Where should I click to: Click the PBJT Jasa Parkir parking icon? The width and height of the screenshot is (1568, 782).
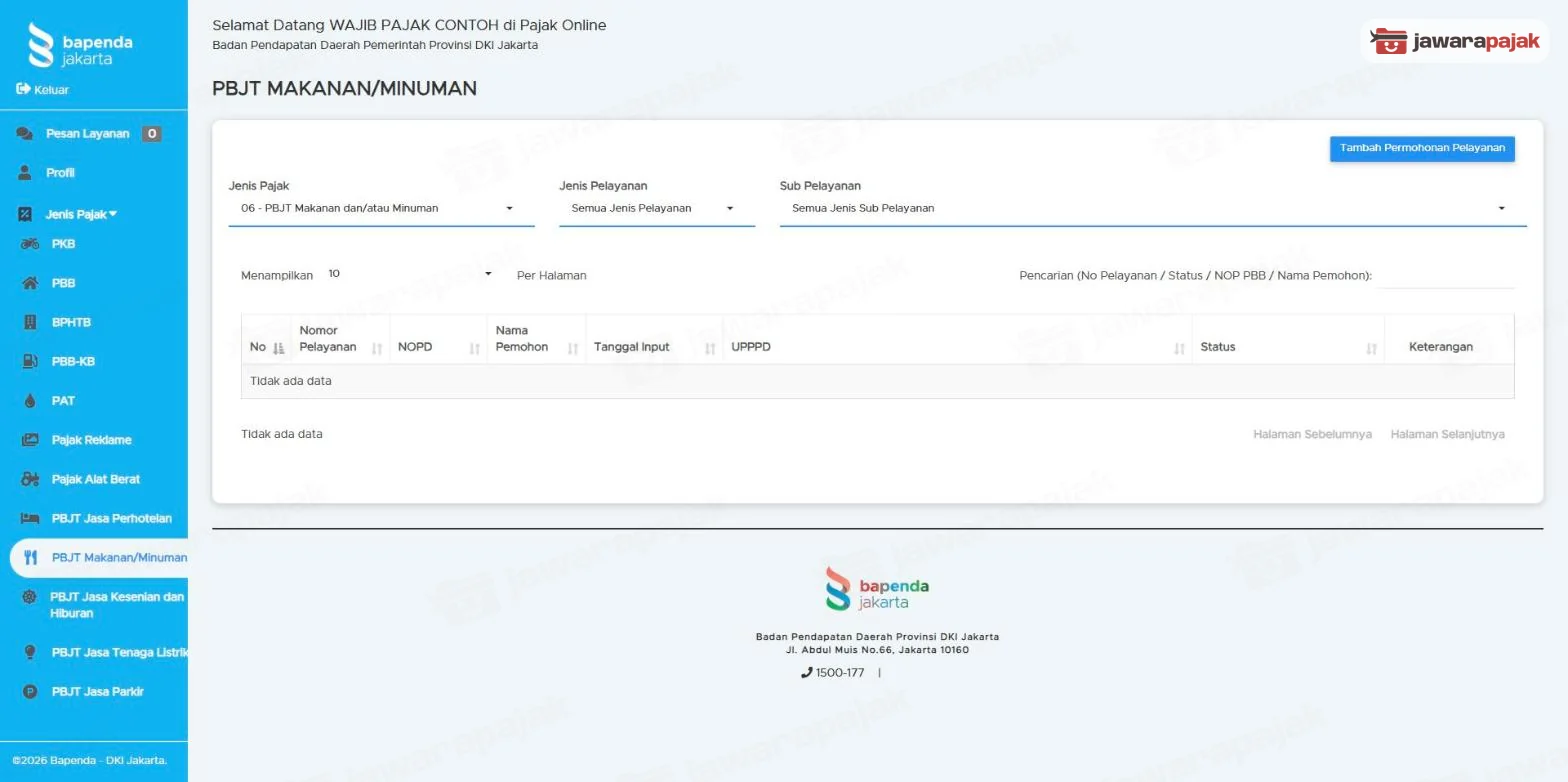pos(30,691)
